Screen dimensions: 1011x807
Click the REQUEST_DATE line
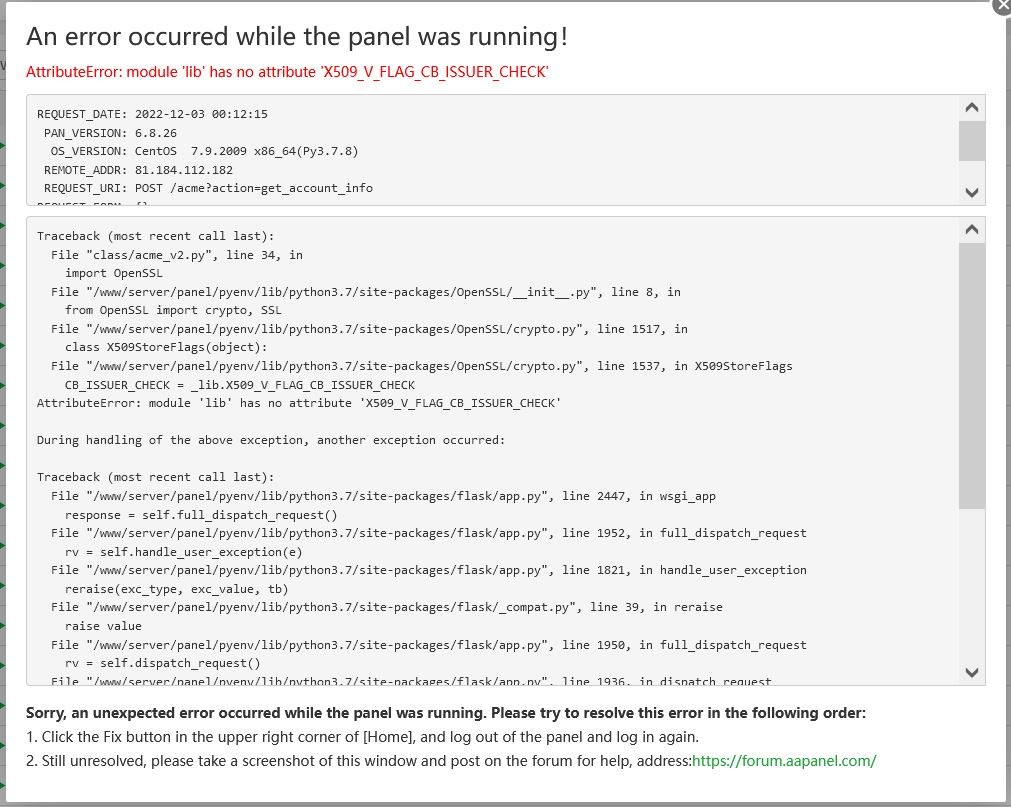click(x=152, y=114)
